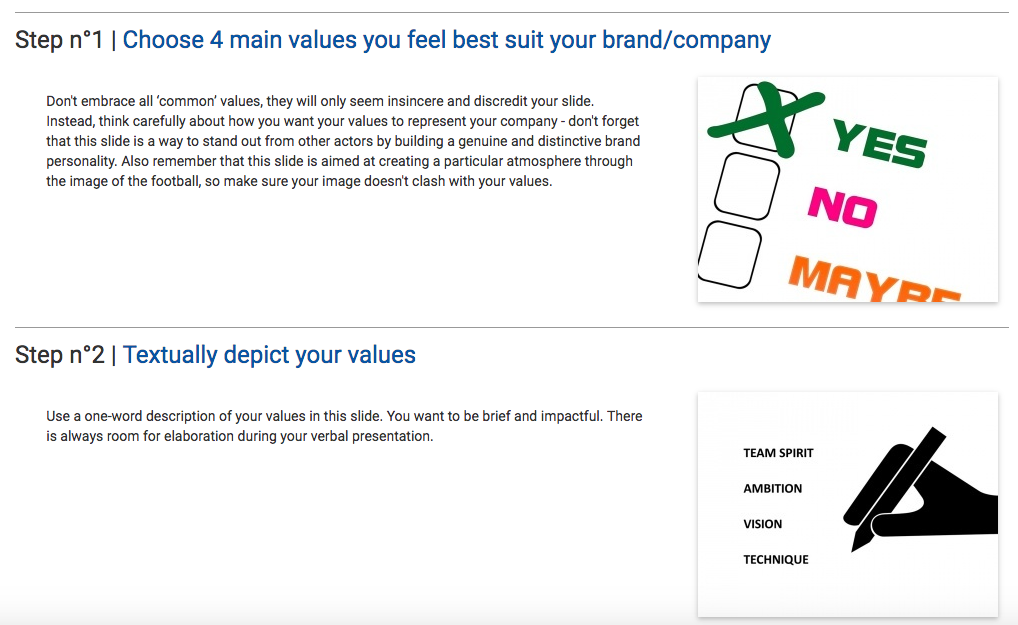Click the 'Step n°1' label
This screenshot has width=1018, height=625.
pos(59,40)
